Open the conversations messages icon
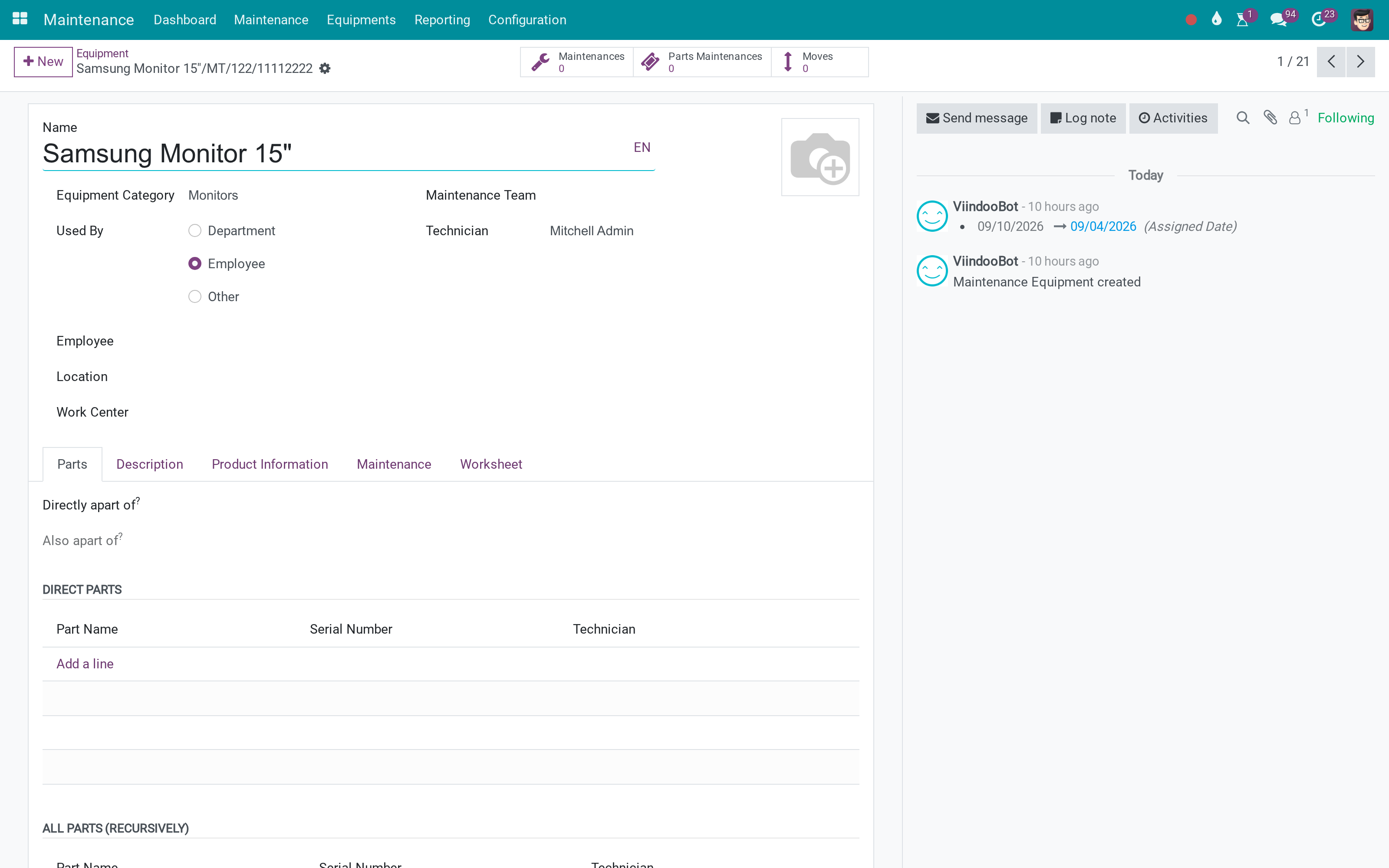The image size is (1389, 868). [1278, 20]
